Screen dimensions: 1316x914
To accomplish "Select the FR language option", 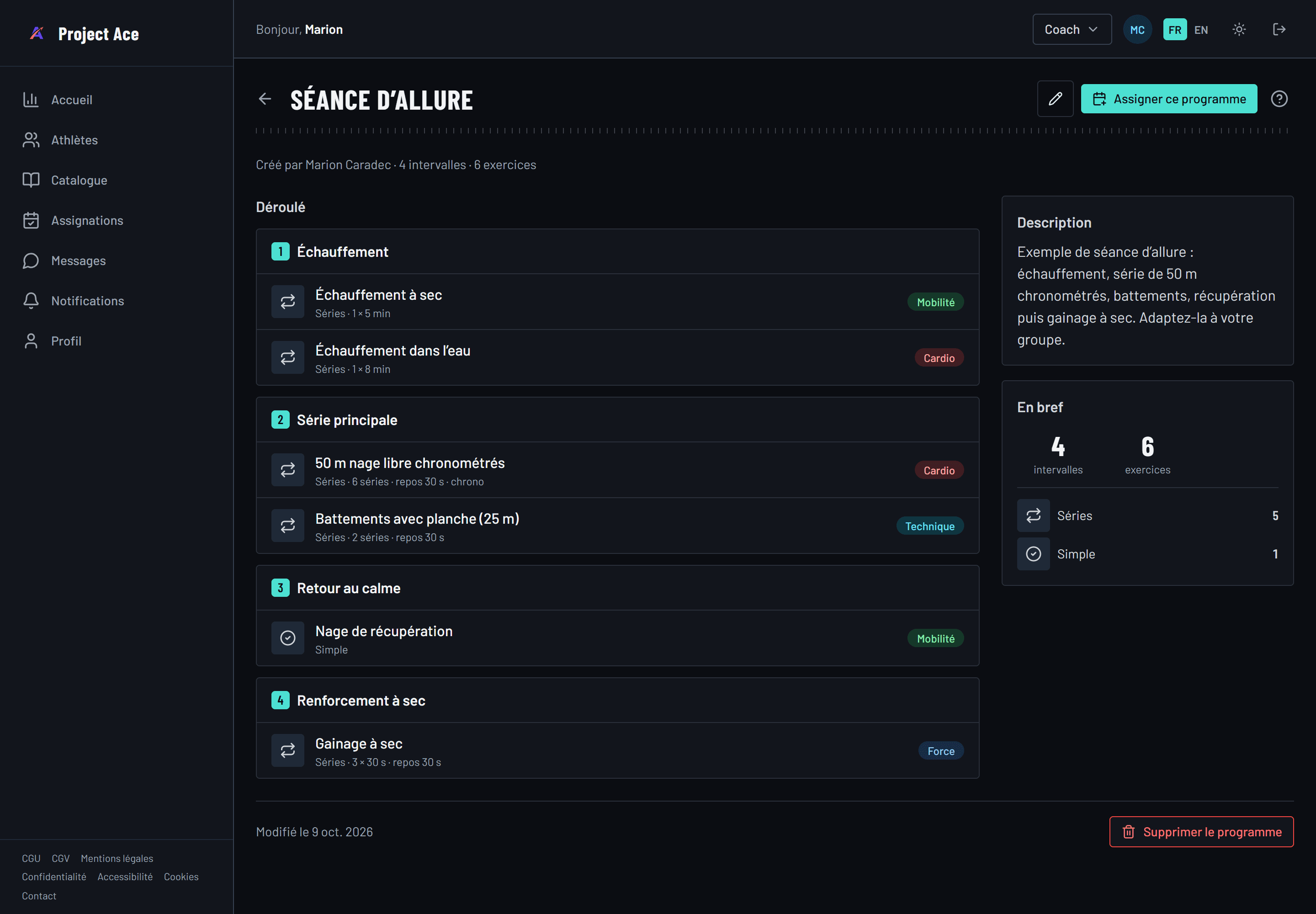I will 1174,30.
